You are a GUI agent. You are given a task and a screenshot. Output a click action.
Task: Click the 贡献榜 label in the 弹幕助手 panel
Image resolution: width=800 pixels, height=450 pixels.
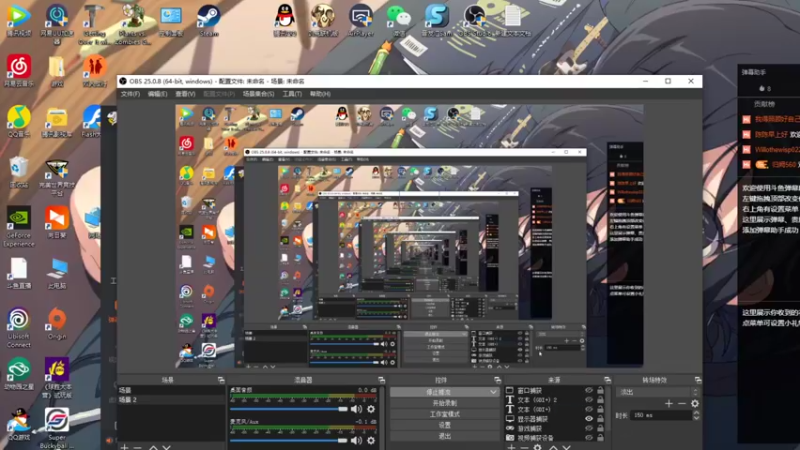[764, 104]
